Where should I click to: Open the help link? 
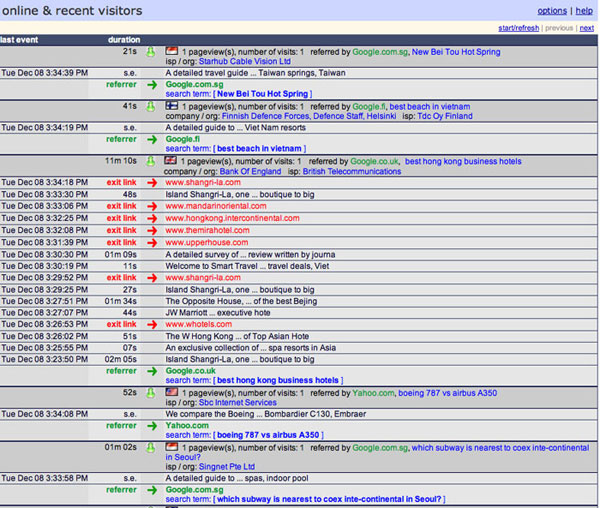(x=584, y=10)
